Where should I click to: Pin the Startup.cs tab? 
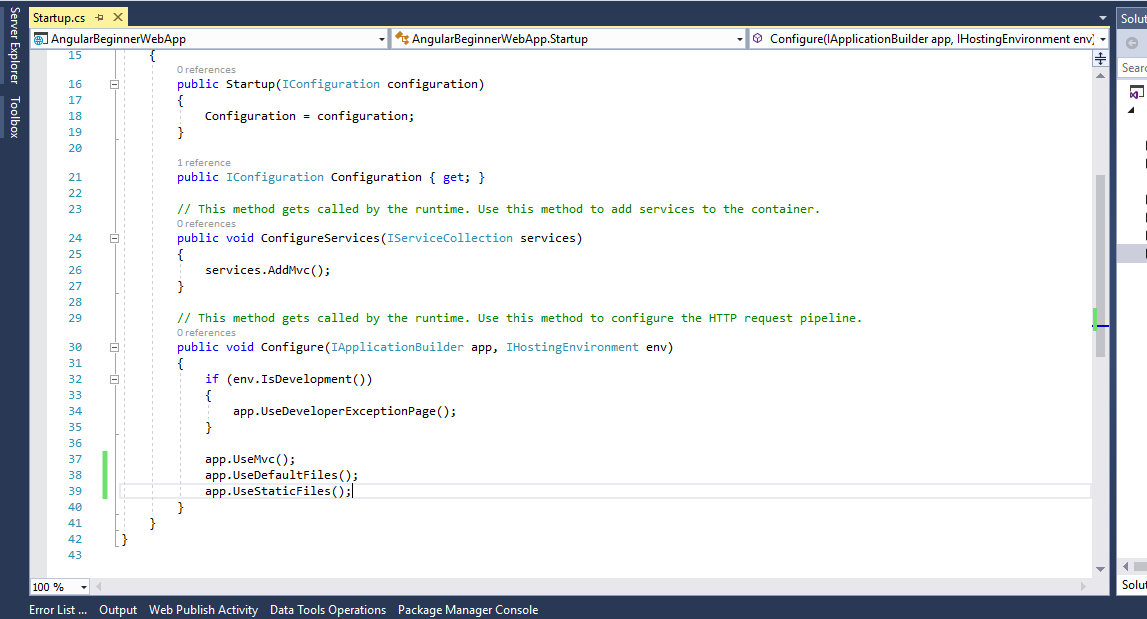[x=100, y=18]
